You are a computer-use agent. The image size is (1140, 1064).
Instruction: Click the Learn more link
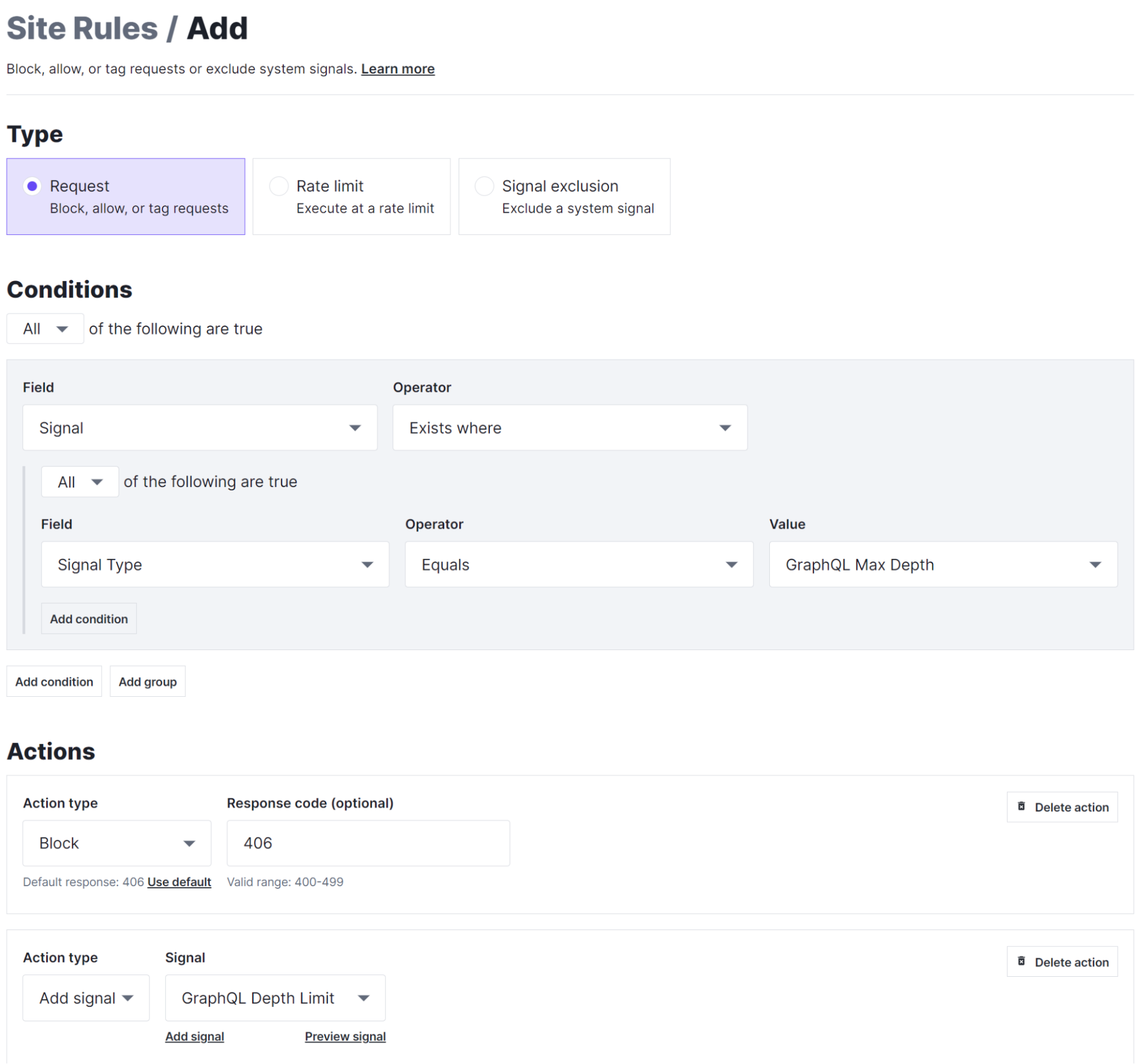coord(398,69)
